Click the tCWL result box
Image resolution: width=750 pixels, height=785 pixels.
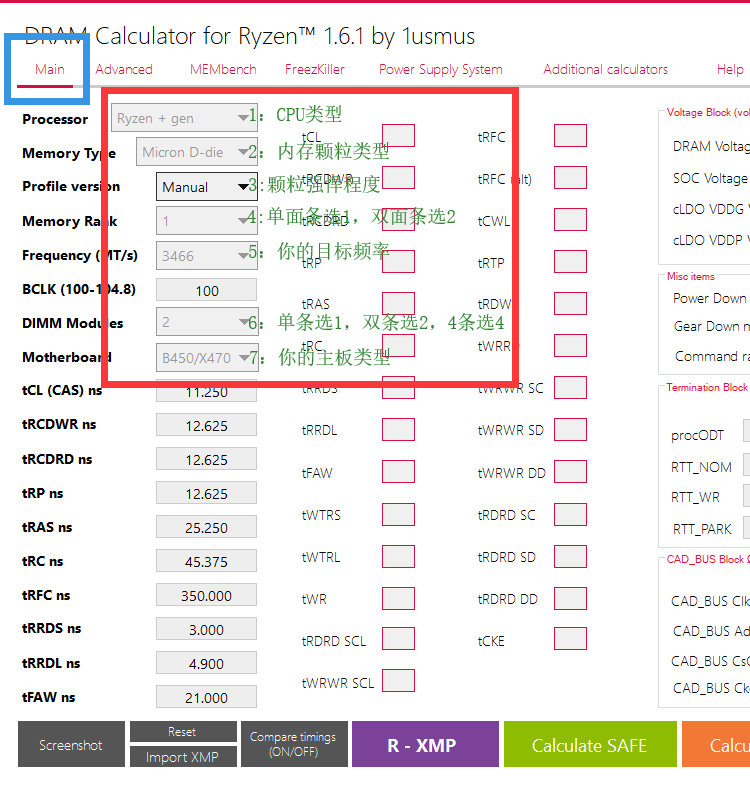(x=570, y=219)
